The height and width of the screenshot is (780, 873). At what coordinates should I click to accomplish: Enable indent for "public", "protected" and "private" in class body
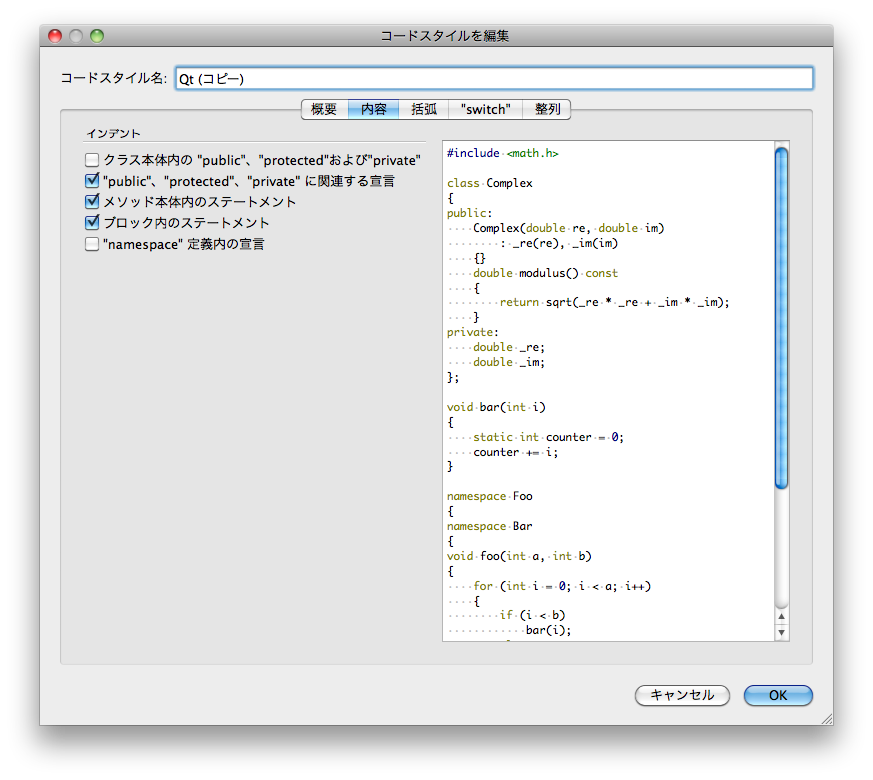coord(92,160)
